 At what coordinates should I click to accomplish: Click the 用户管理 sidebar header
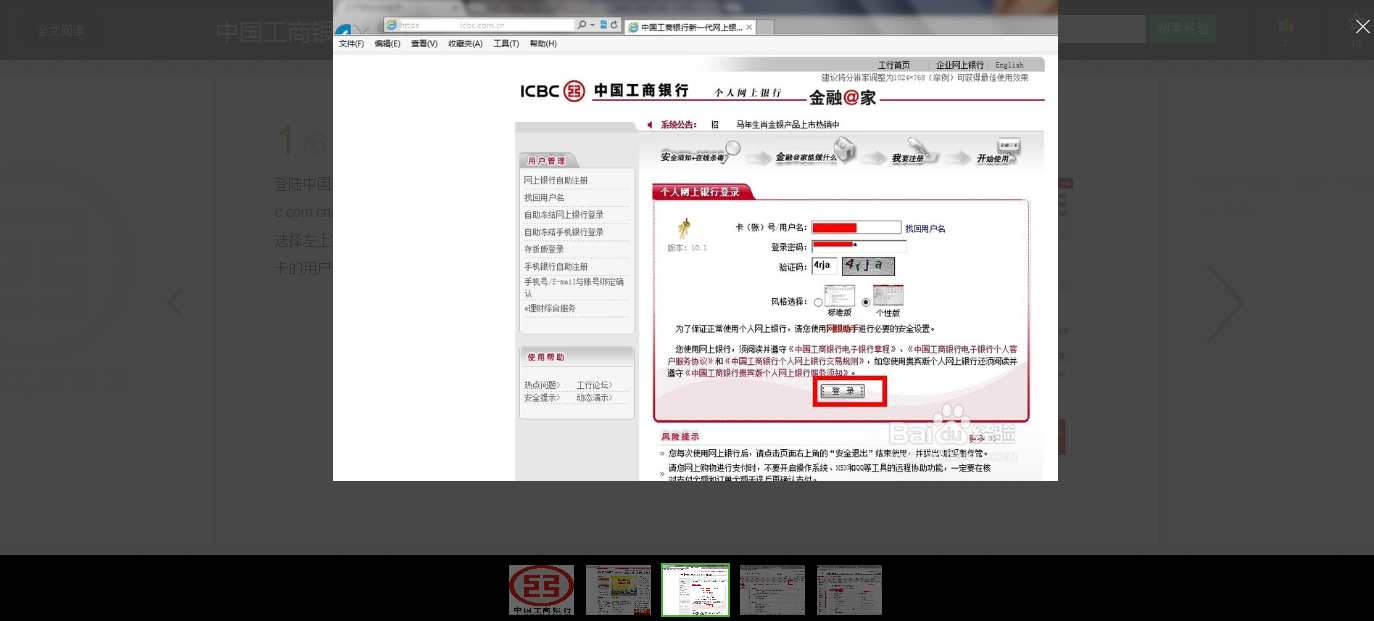[x=548, y=161]
